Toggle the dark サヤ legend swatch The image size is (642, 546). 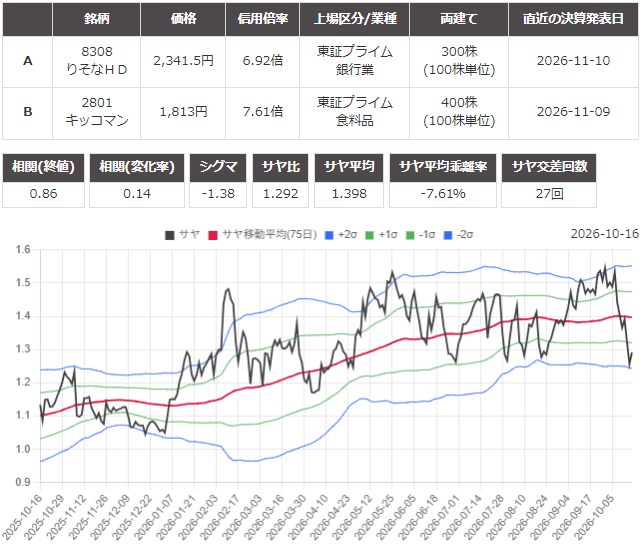coord(170,235)
